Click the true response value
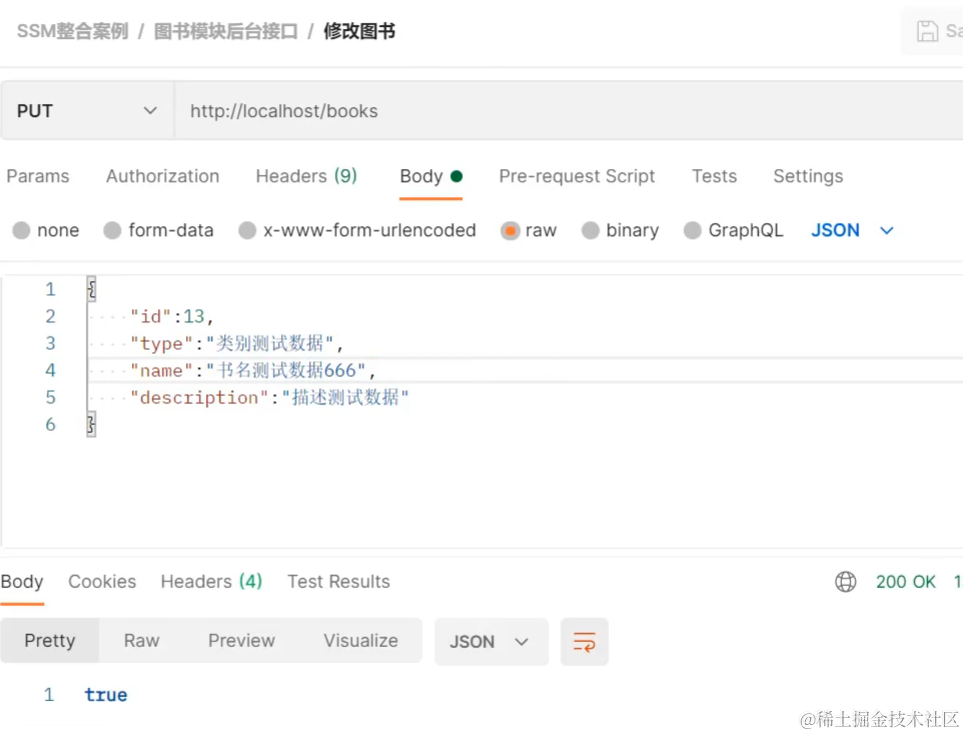Image resolution: width=966 pixels, height=736 pixels. pos(106,695)
